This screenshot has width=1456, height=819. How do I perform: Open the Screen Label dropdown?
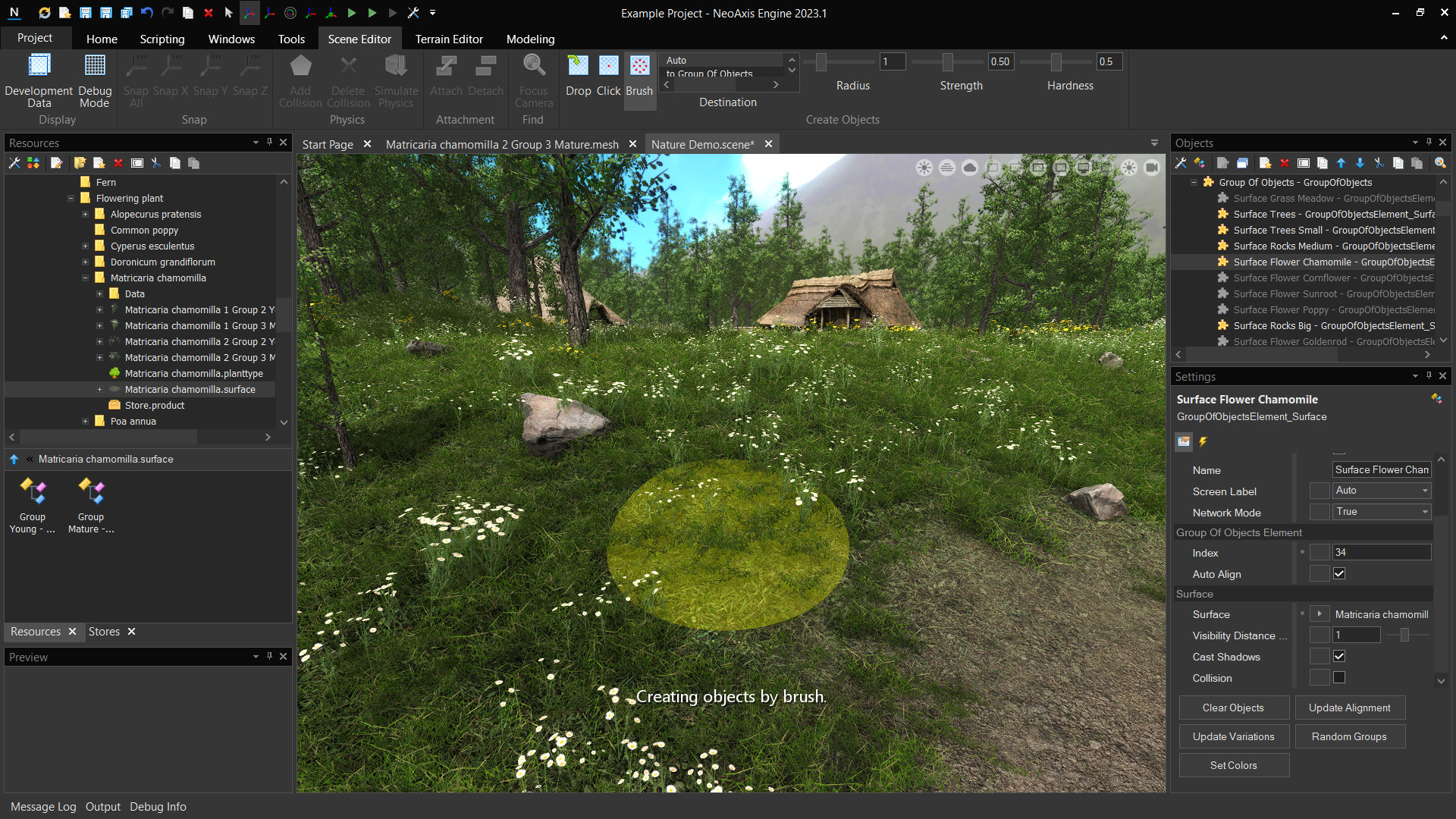click(x=1424, y=491)
